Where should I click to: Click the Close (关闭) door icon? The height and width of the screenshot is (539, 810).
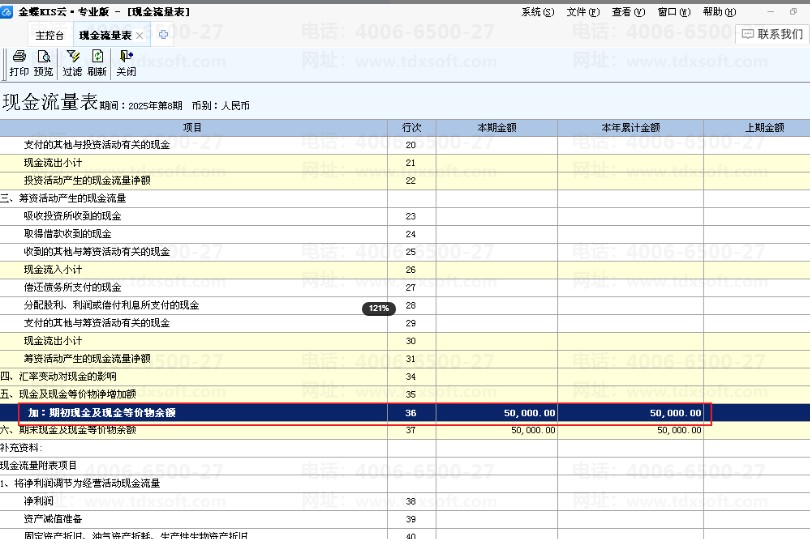(126, 56)
